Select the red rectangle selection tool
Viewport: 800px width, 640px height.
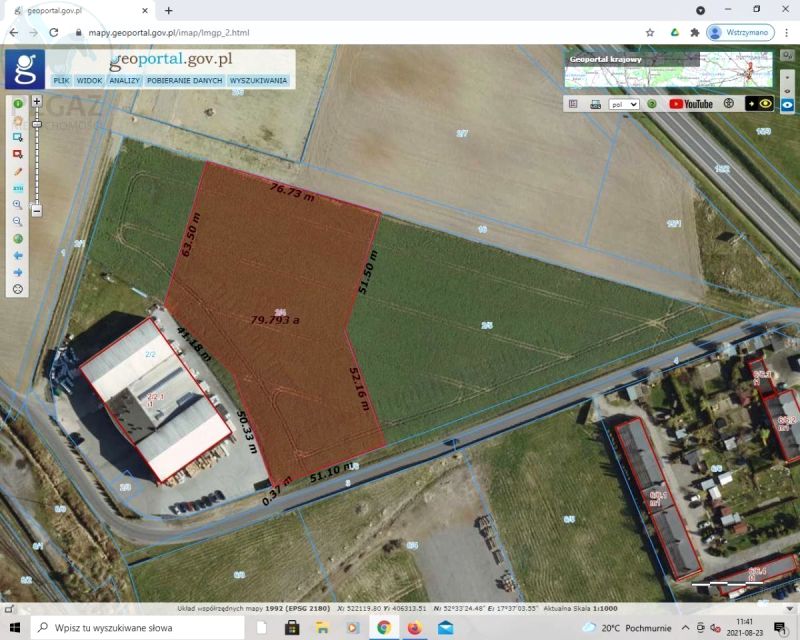coord(18,154)
